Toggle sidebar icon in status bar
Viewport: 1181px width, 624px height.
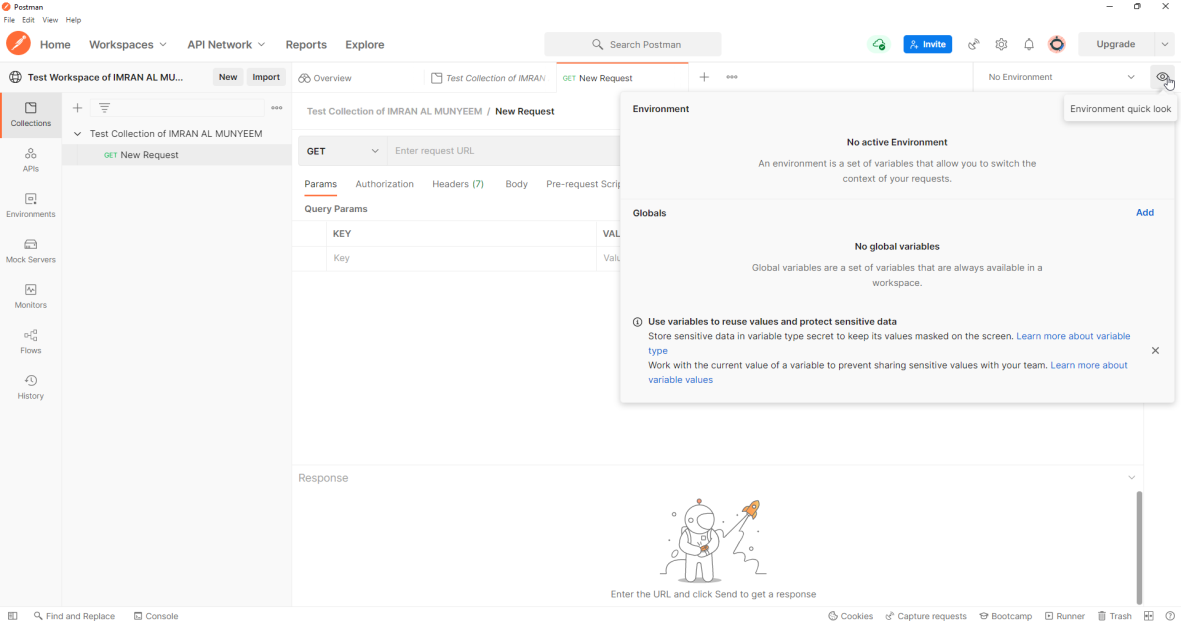pyautogui.click(x=13, y=616)
